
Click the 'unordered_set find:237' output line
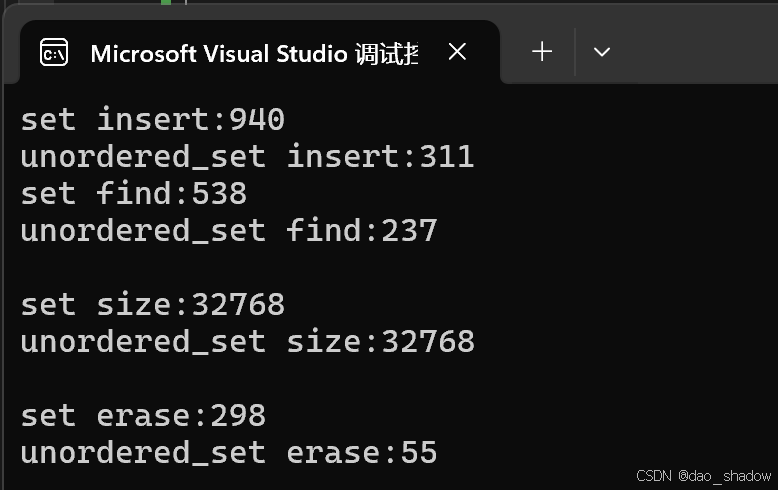pyautogui.click(x=229, y=231)
